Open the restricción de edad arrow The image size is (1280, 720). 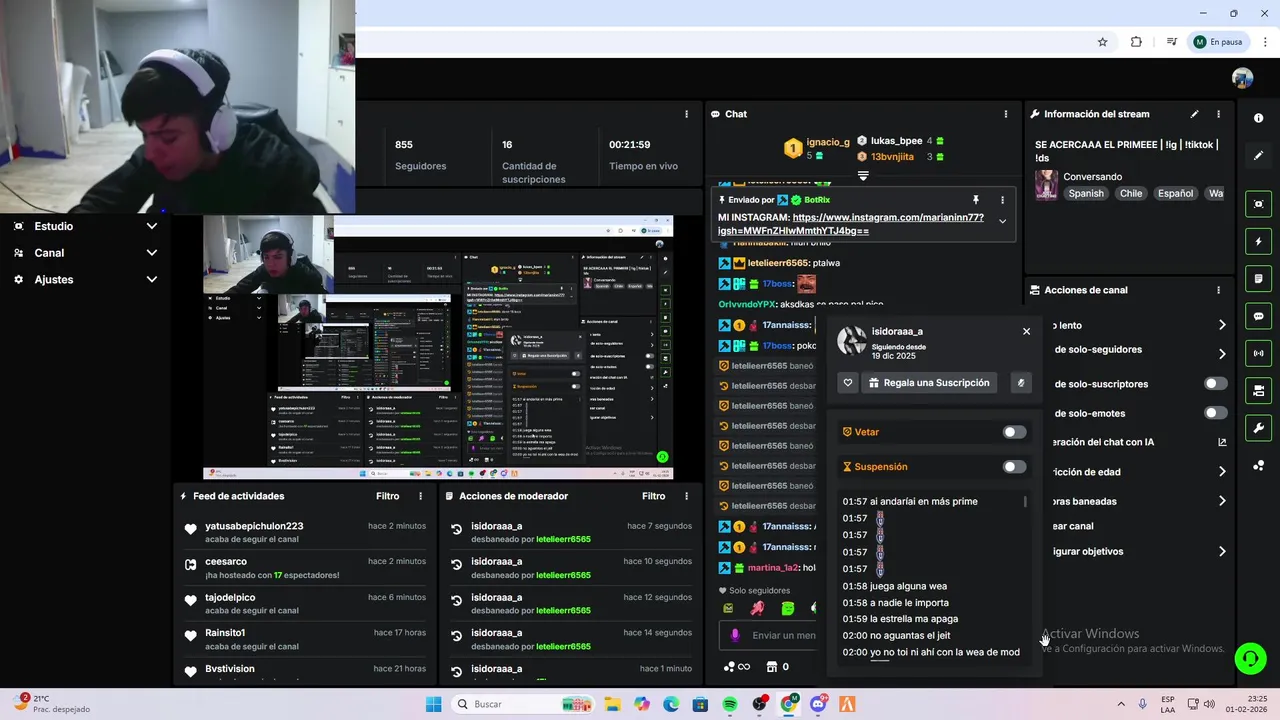tap(1221, 472)
